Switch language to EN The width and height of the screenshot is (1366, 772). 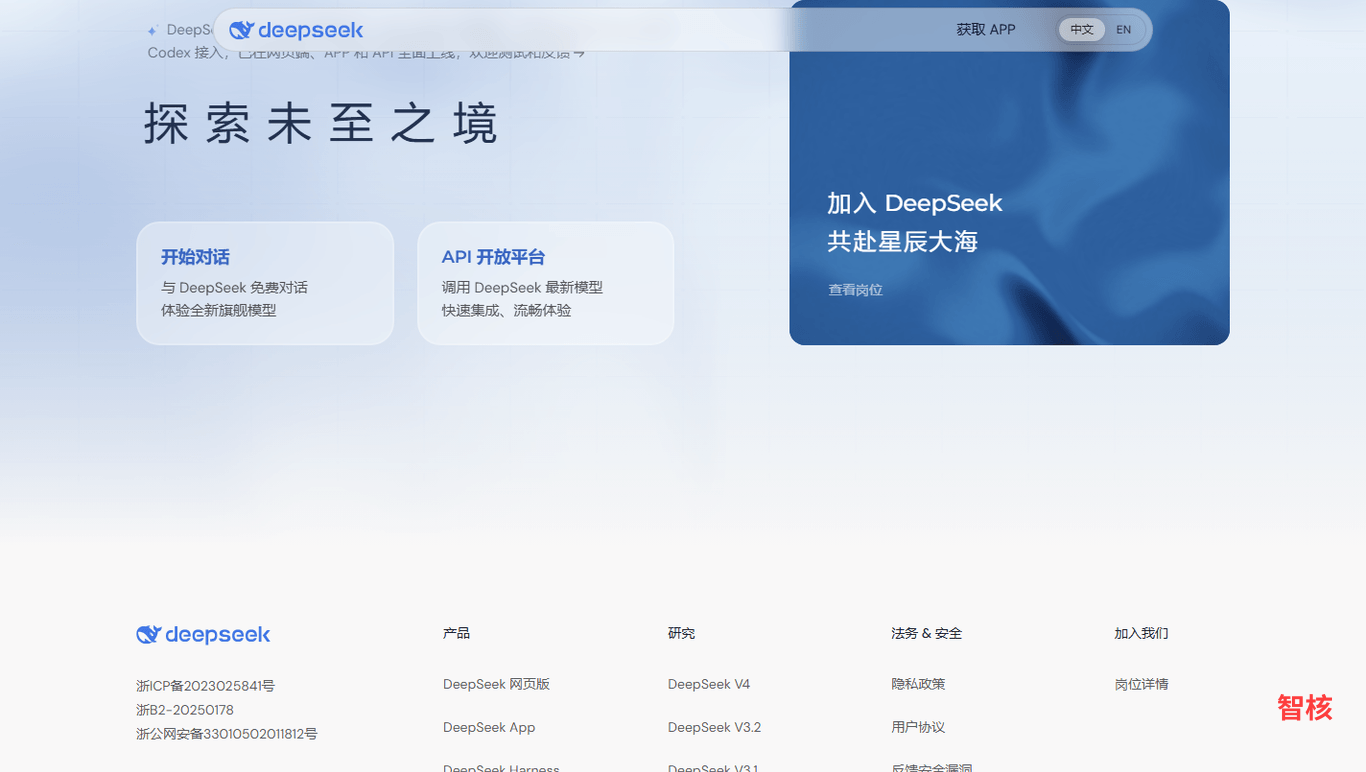(1124, 30)
